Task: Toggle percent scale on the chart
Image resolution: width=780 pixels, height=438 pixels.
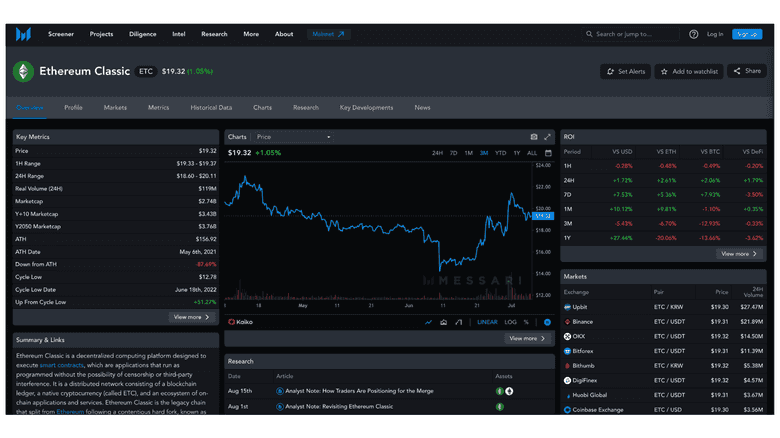Action: tap(528, 322)
